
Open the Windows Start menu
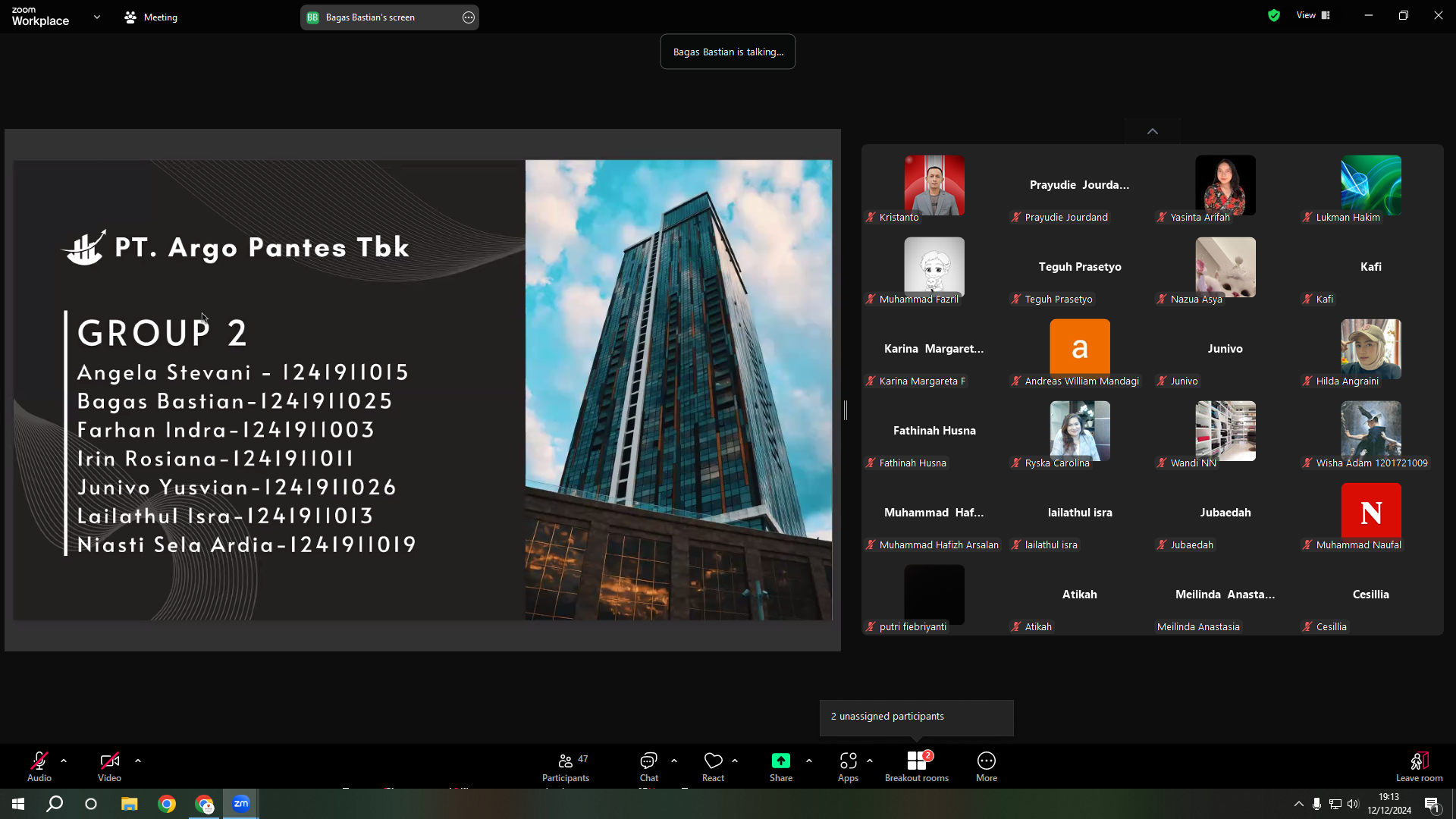pos(18,804)
